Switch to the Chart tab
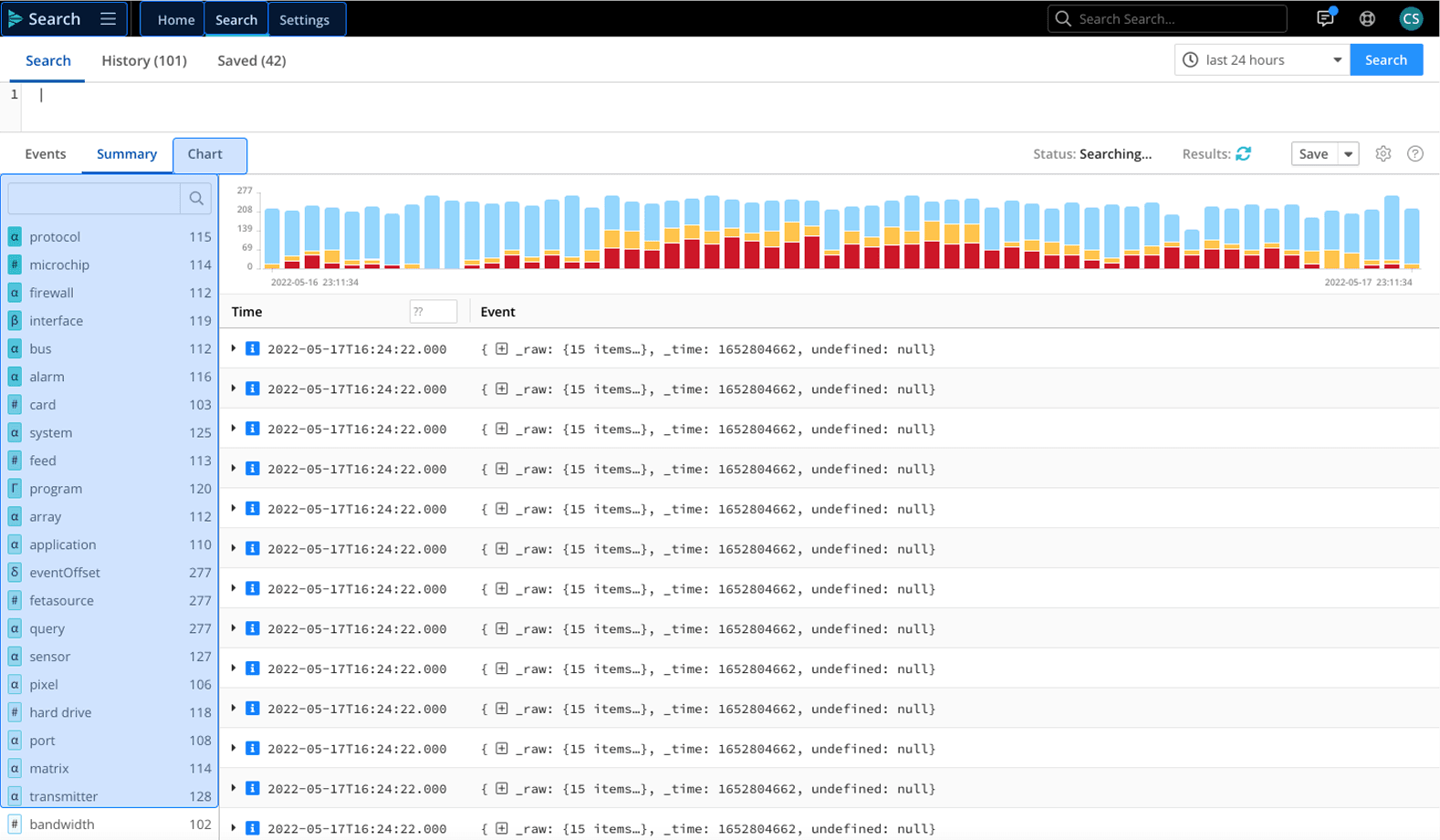This screenshot has height=840, width=1440. click(205, 154)
